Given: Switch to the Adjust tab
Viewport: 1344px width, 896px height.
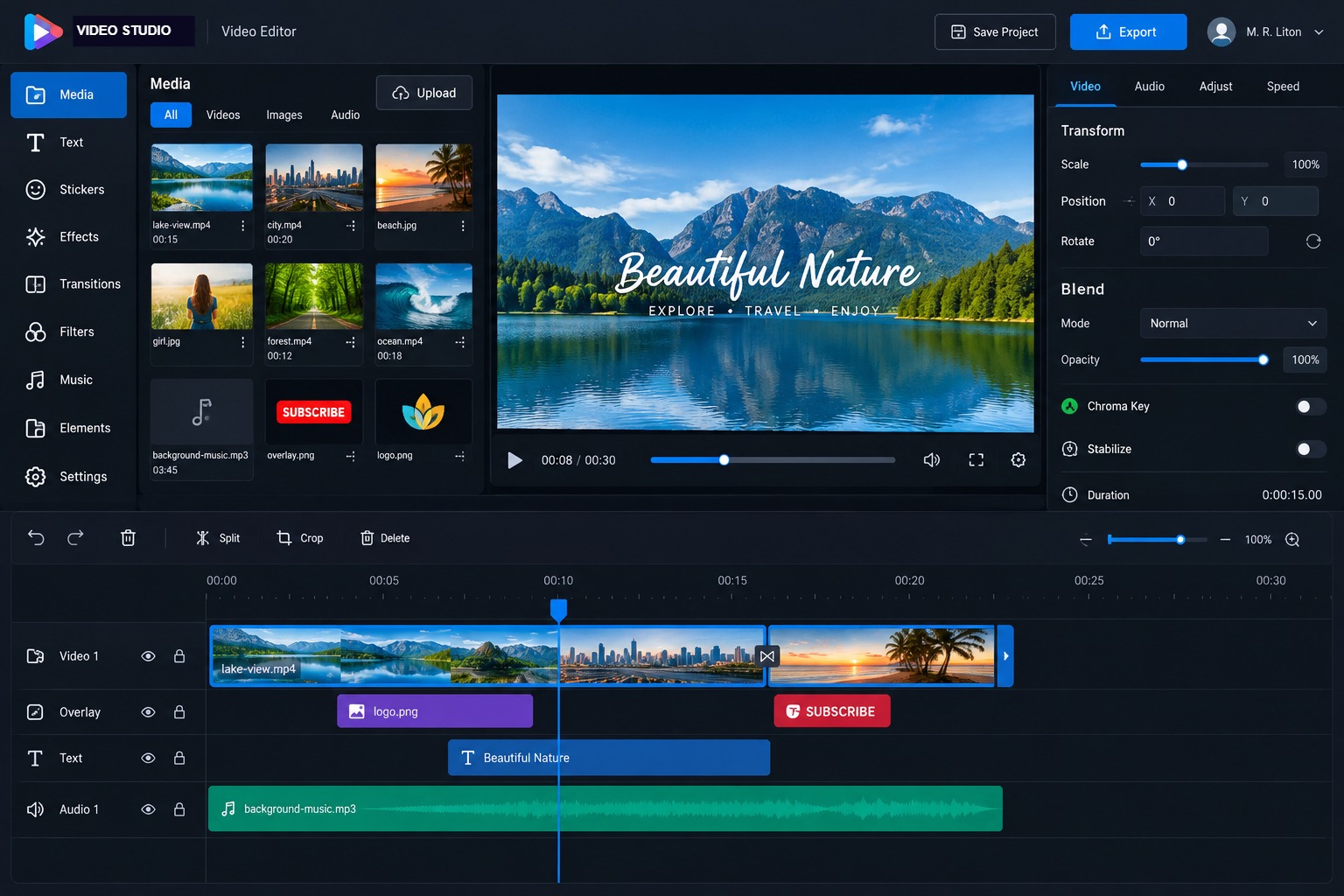Looking at the screenshot, I should 1215,87.
